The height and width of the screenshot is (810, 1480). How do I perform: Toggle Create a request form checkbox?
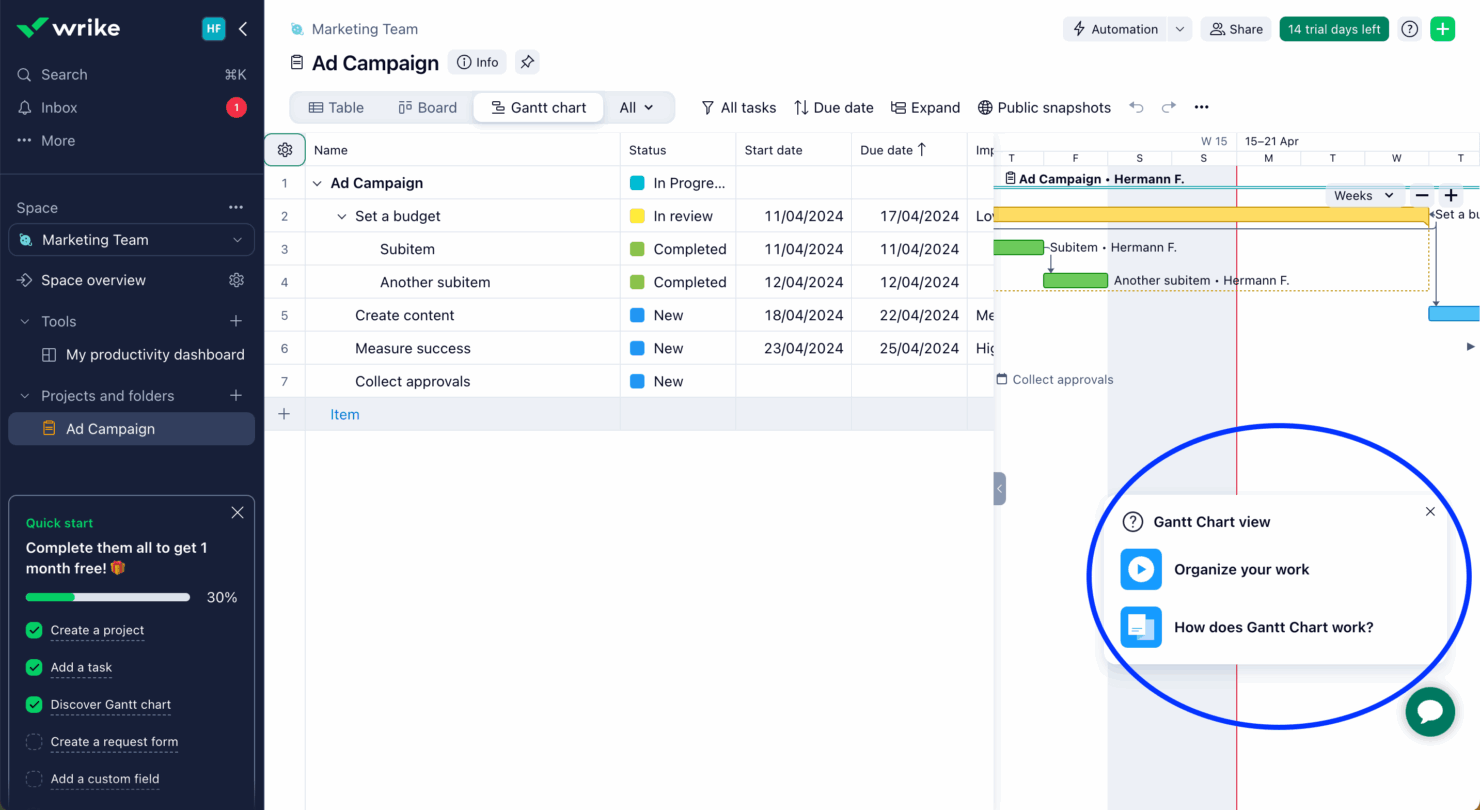click(34, 741)
